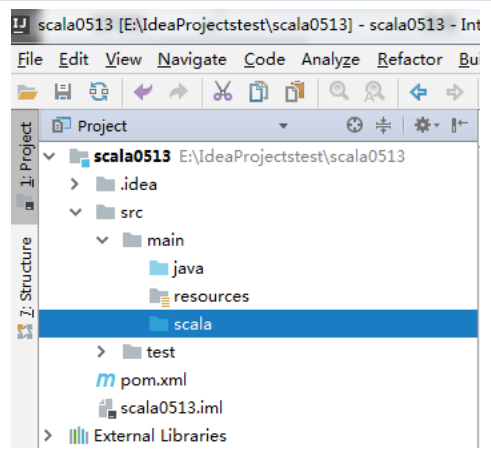Expand the test folder

101,352
